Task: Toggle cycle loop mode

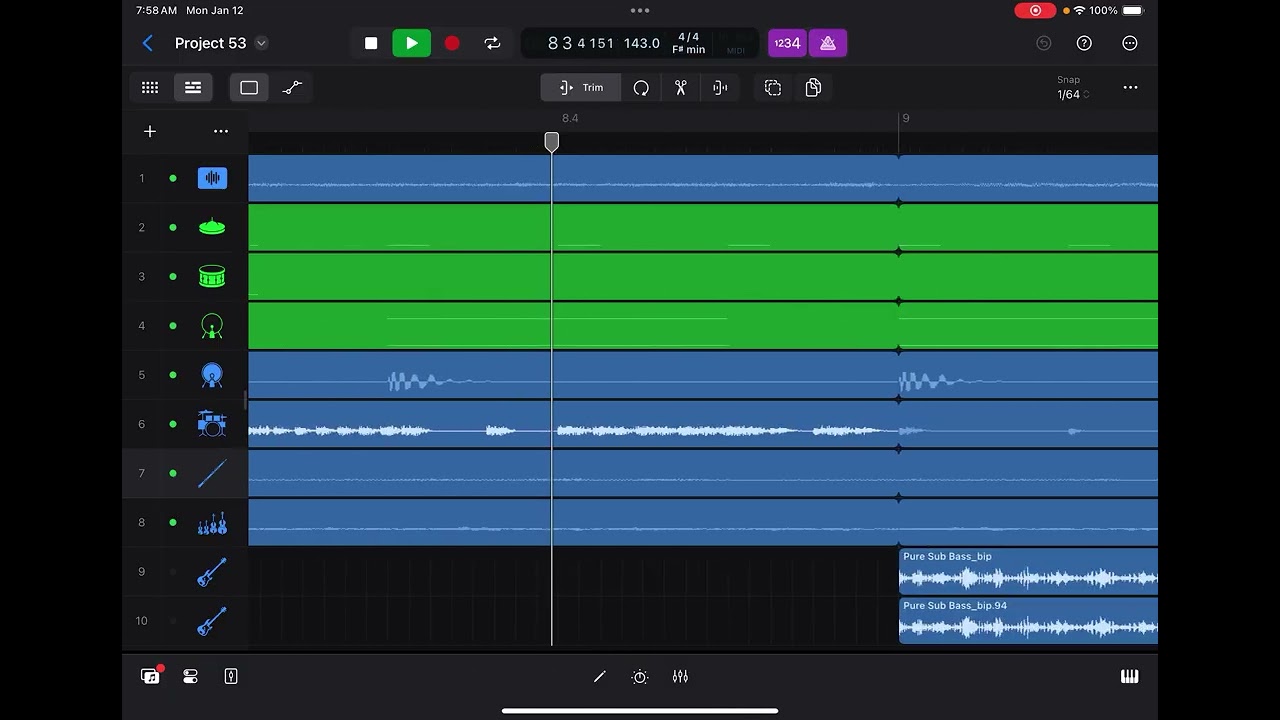Action: coord(492,43)
